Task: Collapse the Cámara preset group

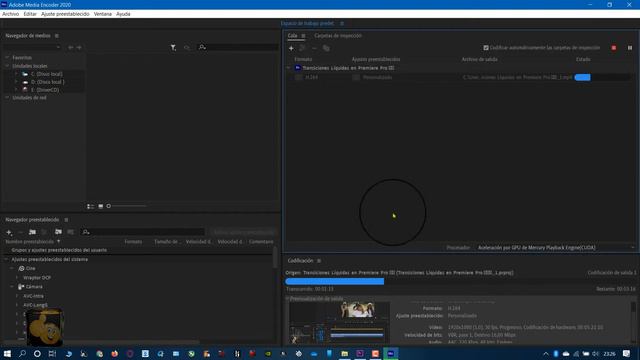Action: coord(12,287)
